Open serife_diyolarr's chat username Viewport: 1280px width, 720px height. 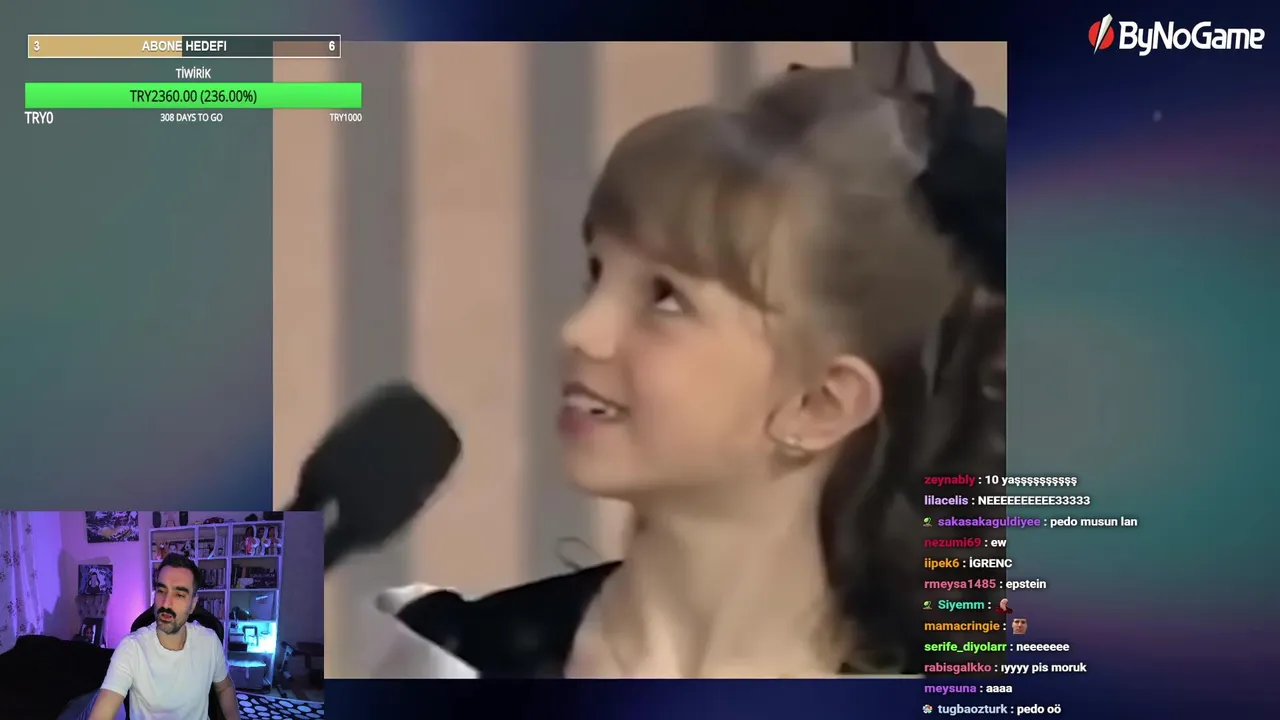(x=965, y=647)
